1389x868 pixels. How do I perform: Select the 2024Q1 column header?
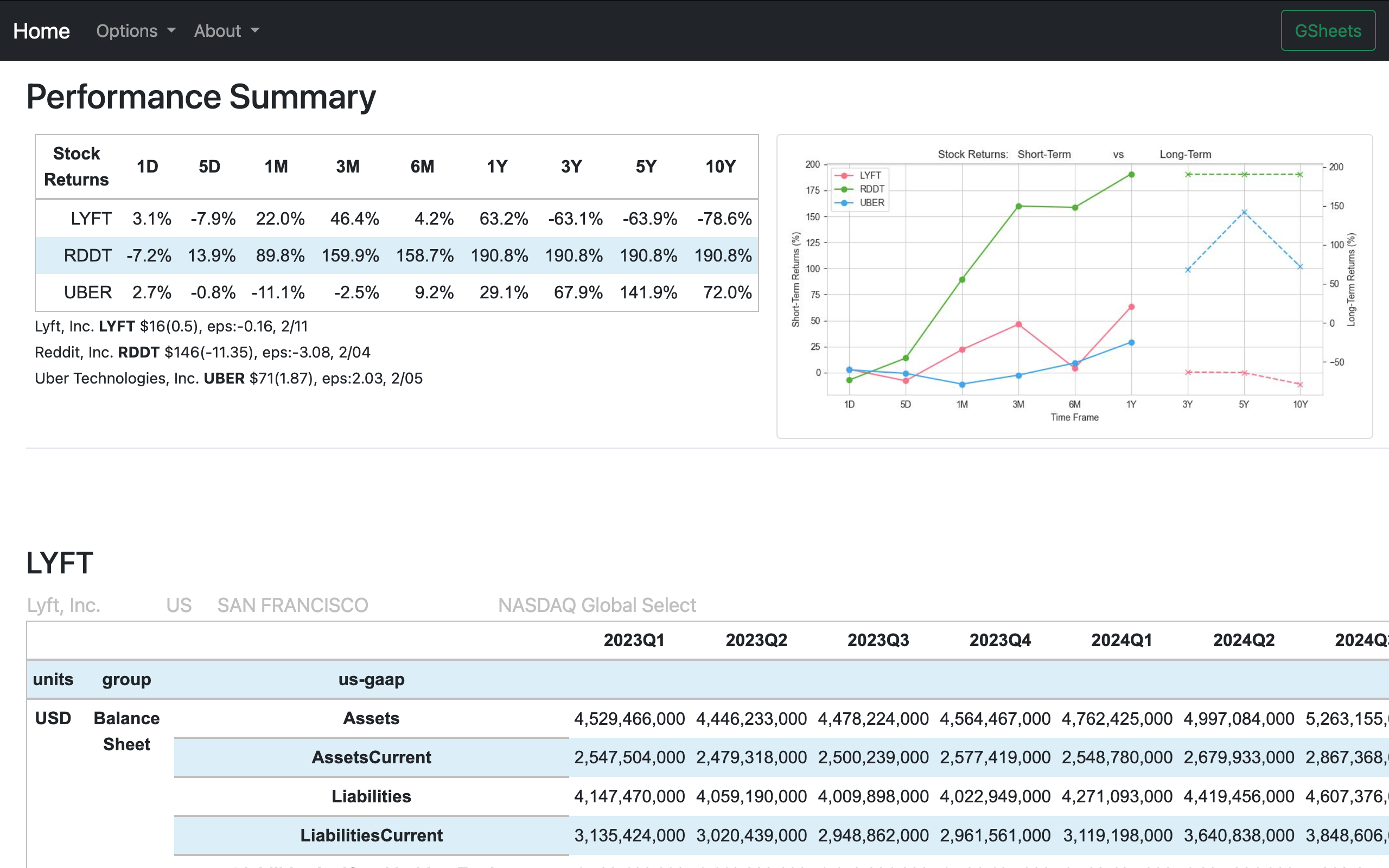click(x=1122, y=640)
